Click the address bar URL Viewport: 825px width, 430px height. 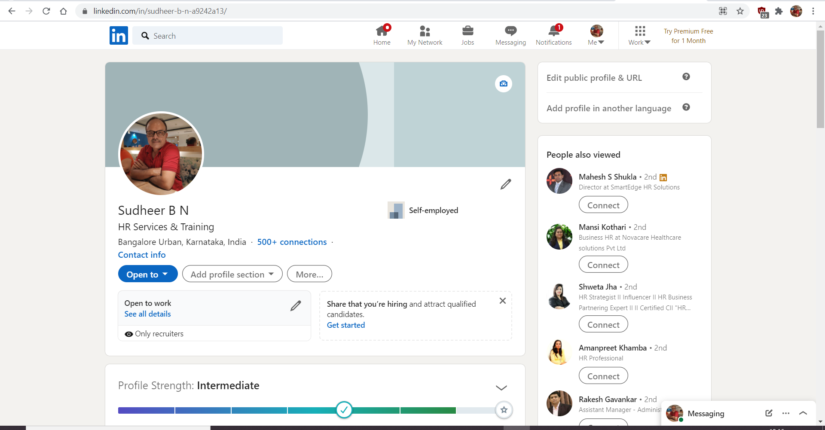[160, 11]
